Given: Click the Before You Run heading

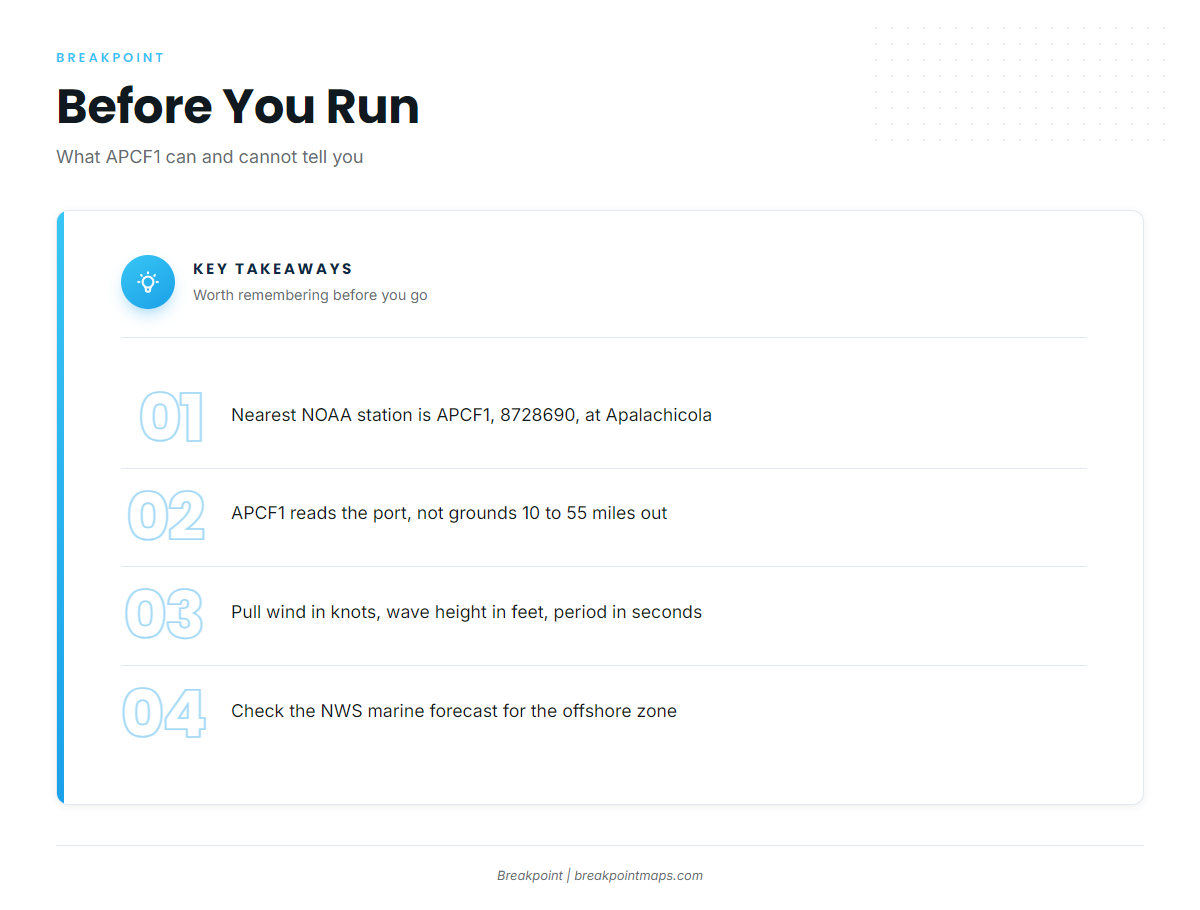Looking at the screenshot, I should (238, 106).
